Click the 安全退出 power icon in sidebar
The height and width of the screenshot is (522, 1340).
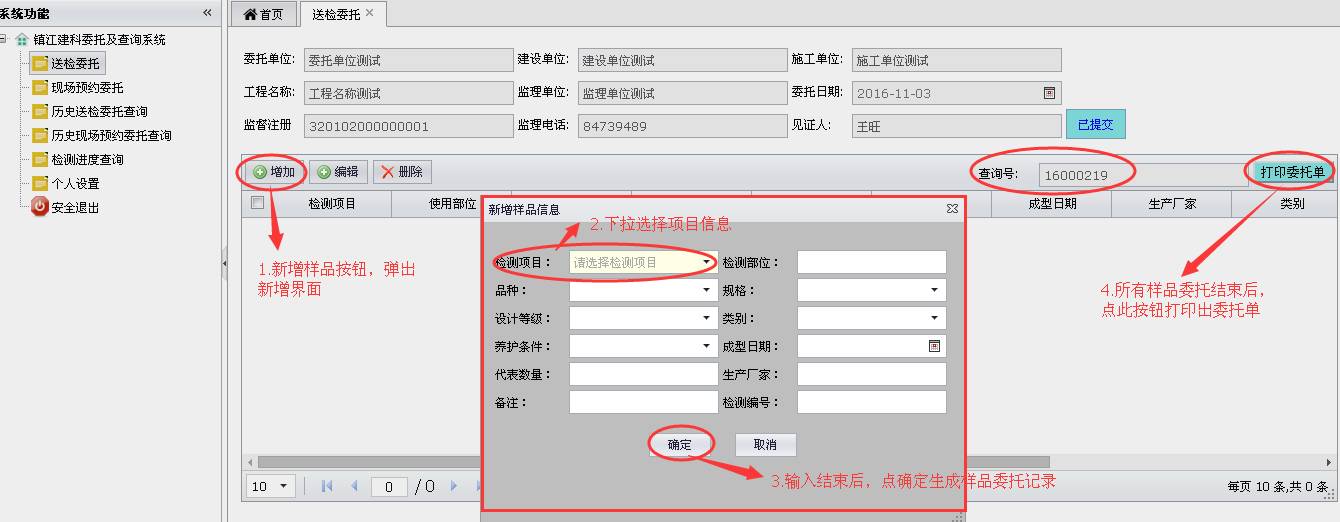pyautogui.click(x=40, y=207)
